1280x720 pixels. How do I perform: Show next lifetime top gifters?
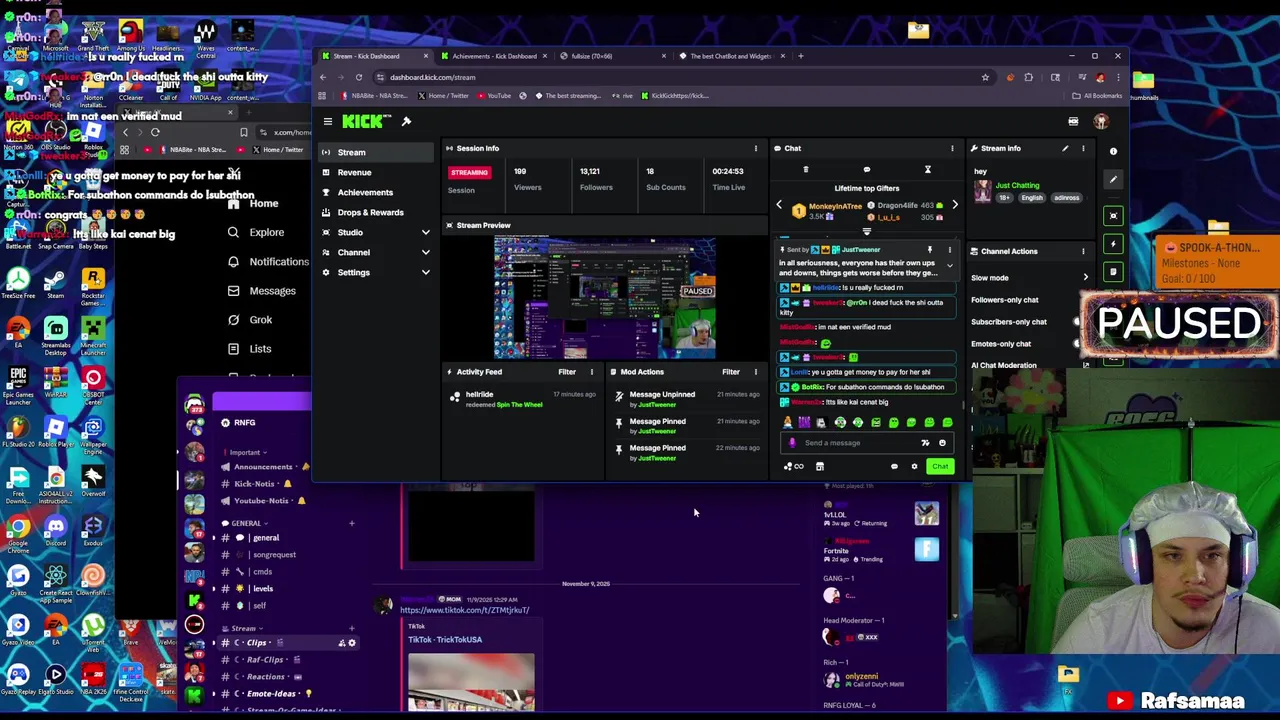point(954,205)
